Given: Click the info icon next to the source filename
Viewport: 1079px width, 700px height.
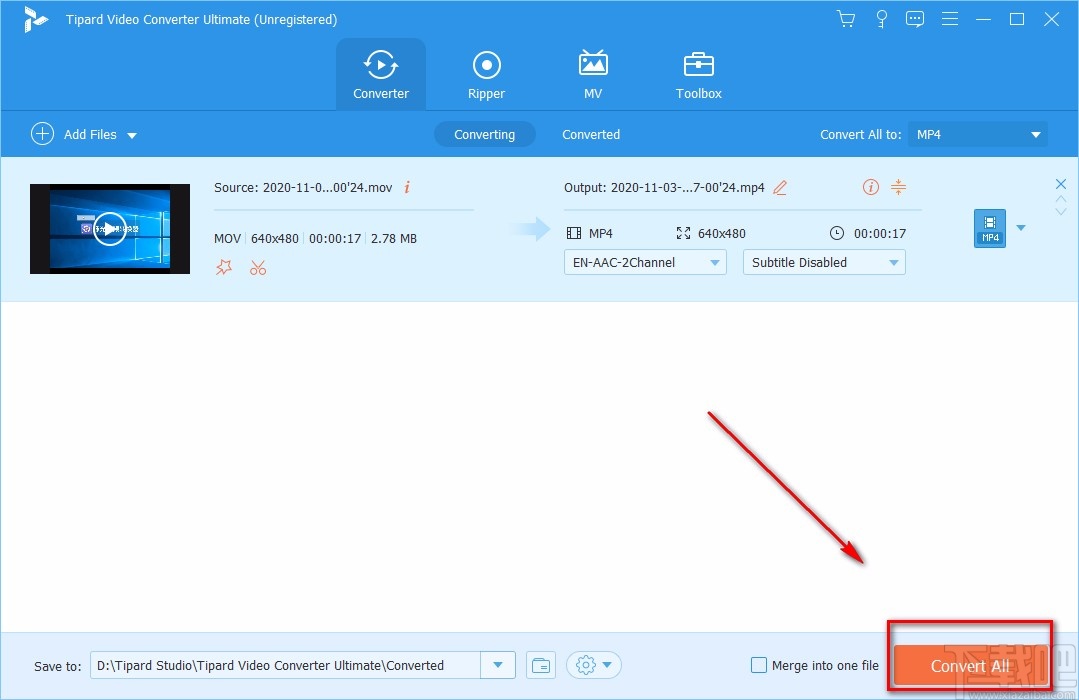Looking at the screenshot, I should tap(407, 187).
